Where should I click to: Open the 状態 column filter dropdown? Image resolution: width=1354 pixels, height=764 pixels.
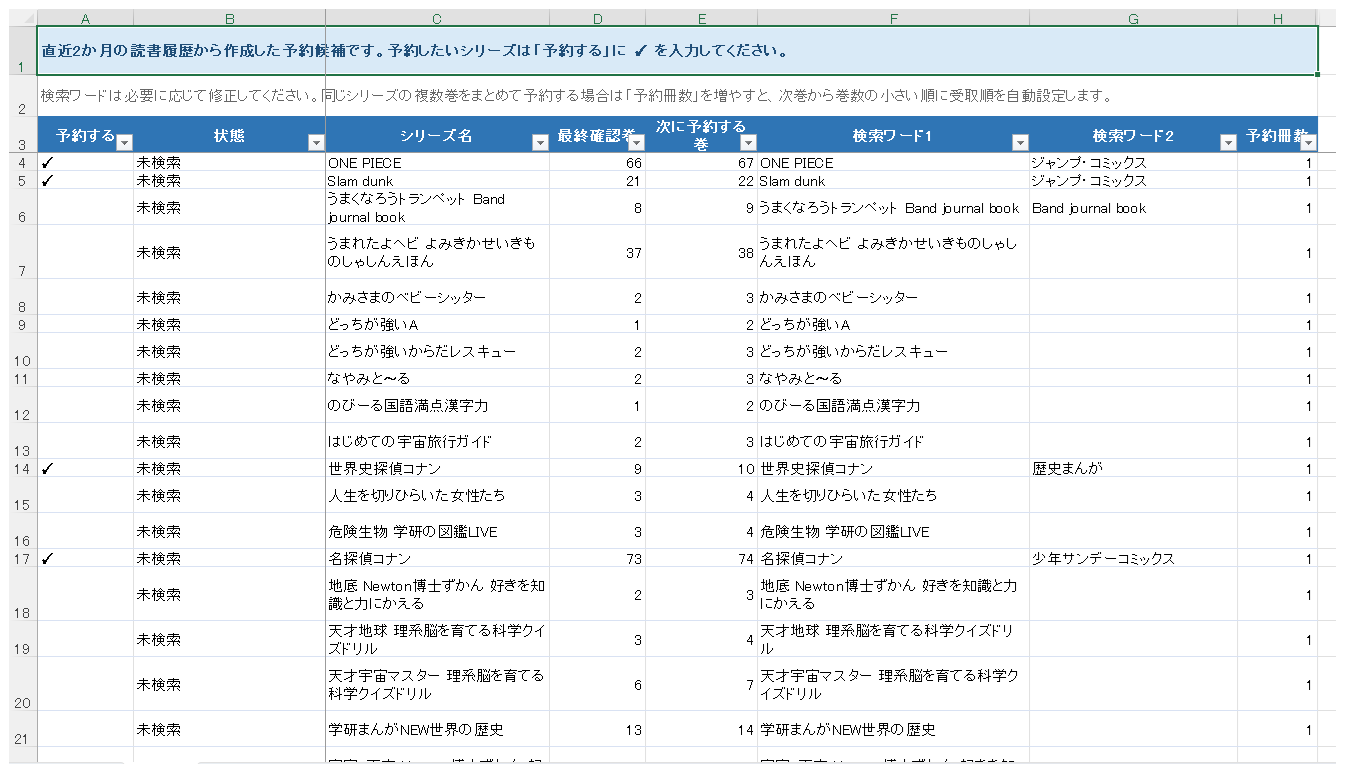coord(316,143)
